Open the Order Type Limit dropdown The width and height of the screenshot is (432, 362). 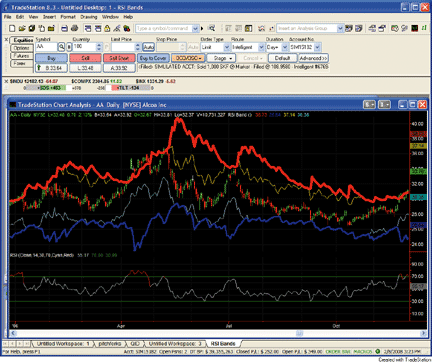pos(227,47)
